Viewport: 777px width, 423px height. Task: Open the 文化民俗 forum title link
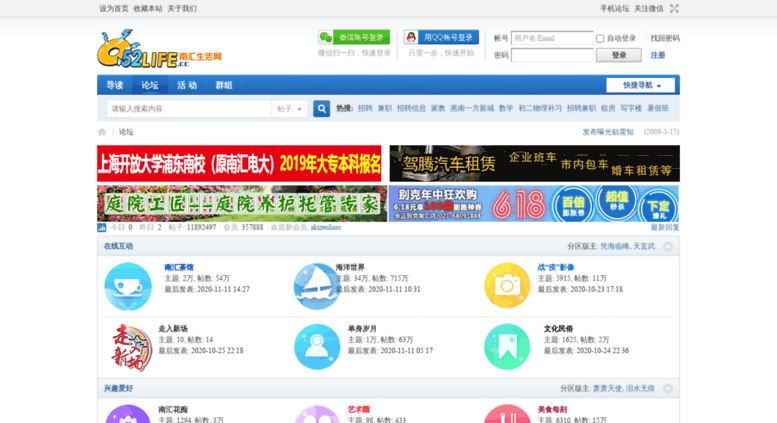point(558,329)
